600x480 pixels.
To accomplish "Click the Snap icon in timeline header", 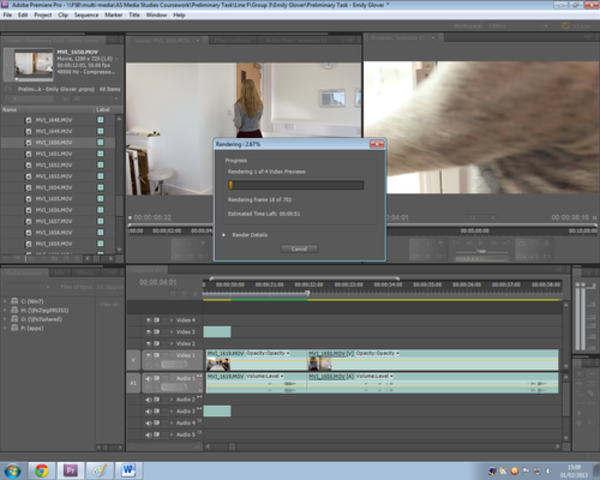I will coord(173,294).
